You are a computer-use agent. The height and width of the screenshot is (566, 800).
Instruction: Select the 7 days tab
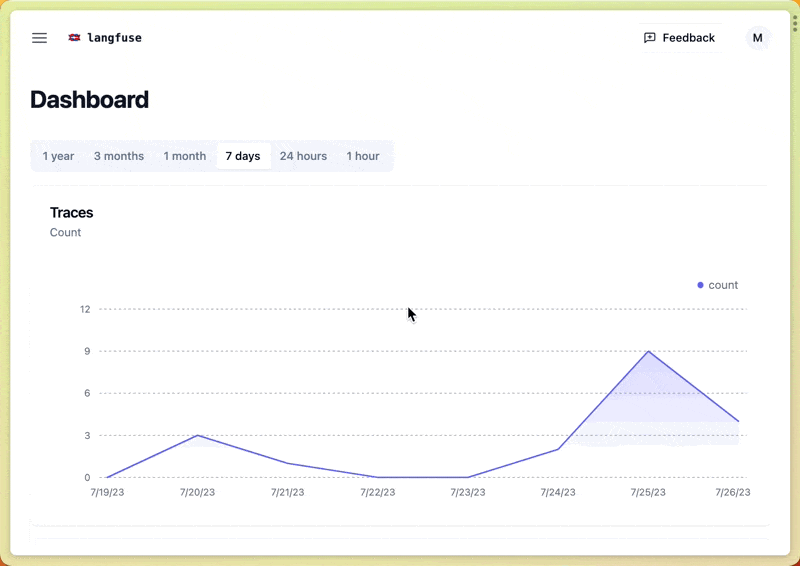[x=243, y=156]
